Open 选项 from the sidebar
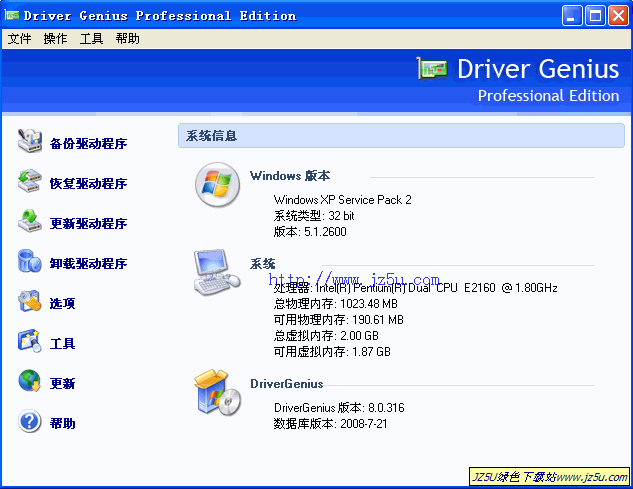 (x=63, y=303)
